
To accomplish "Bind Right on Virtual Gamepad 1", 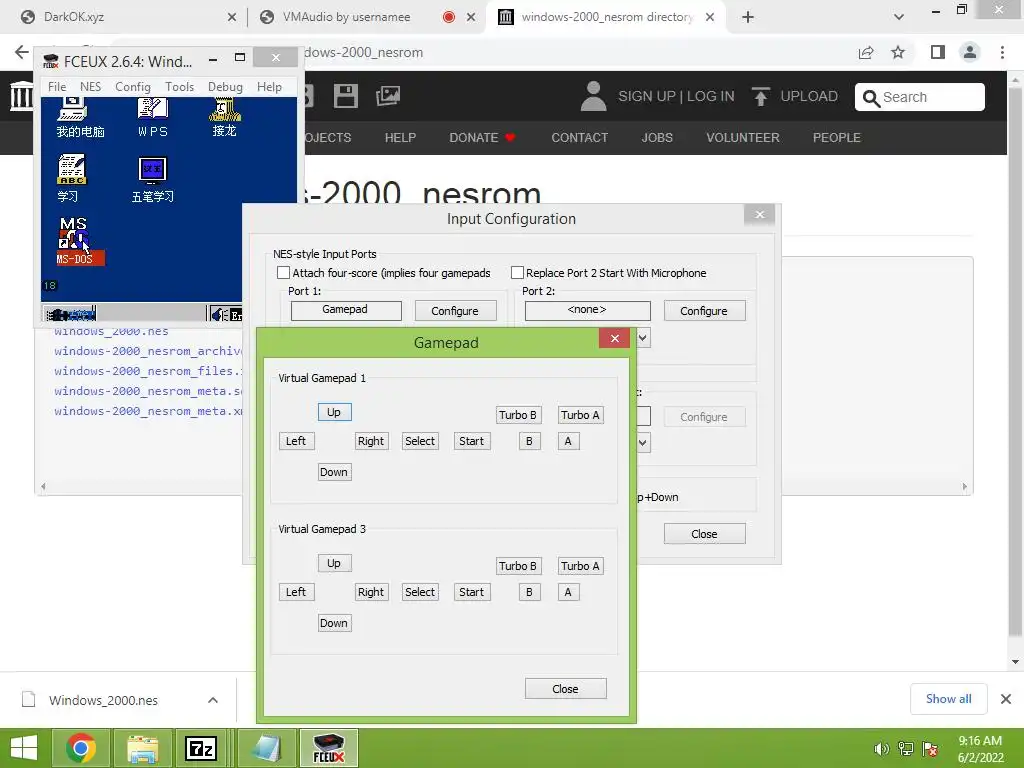I will pos(371,441).
